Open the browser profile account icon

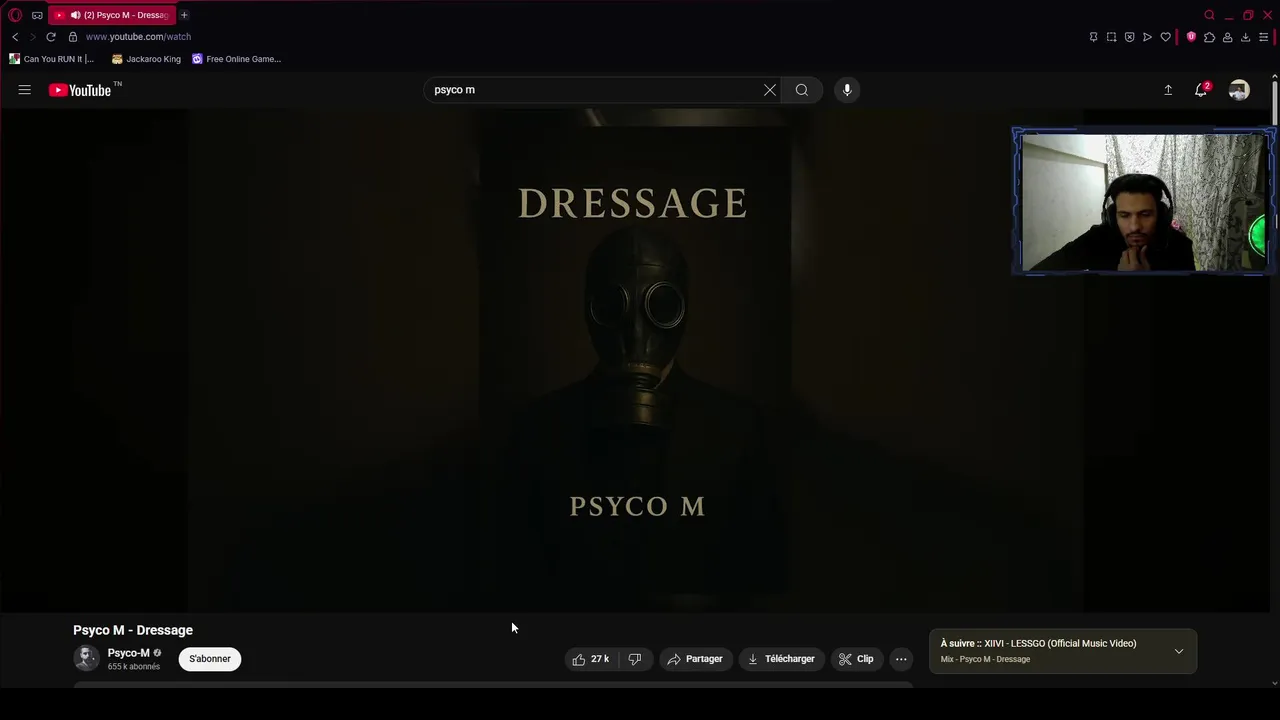[x=1227, y=37]
